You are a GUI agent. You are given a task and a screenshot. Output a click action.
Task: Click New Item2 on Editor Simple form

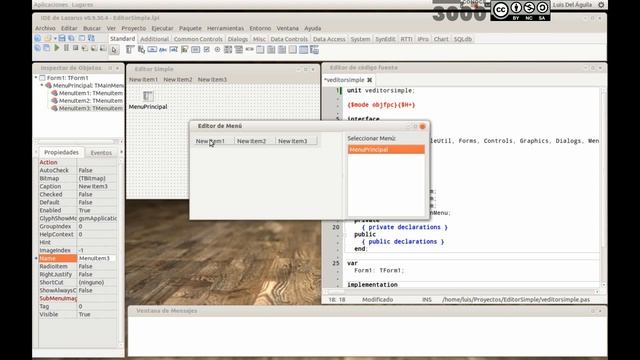178,80
